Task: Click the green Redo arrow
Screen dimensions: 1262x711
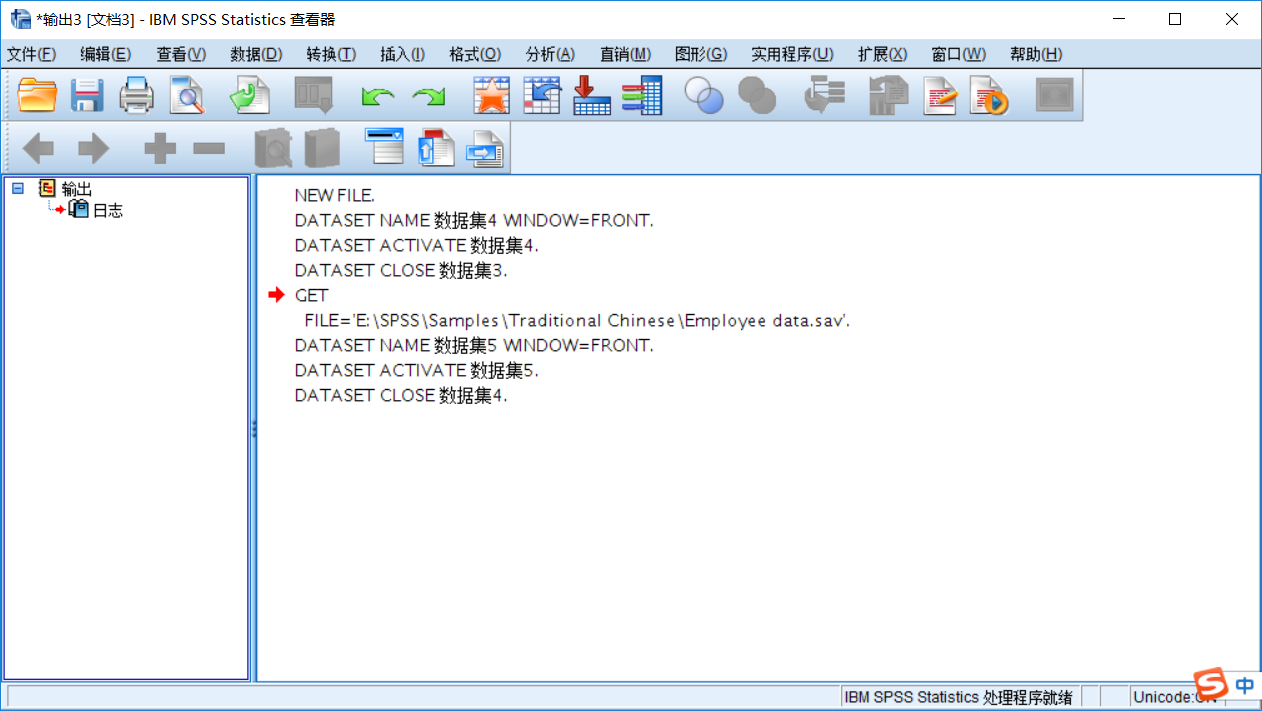Action: tap(429, 97)
